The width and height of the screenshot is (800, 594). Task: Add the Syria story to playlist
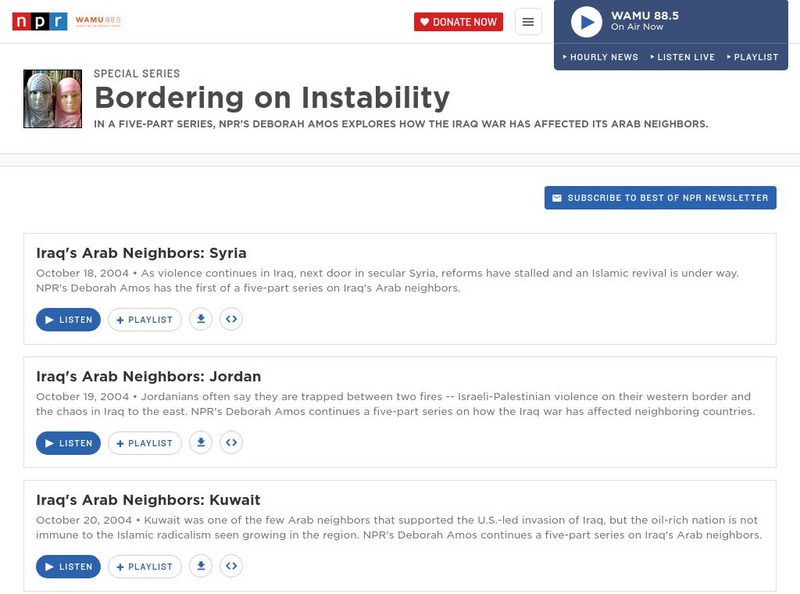(x=145, y=319)
